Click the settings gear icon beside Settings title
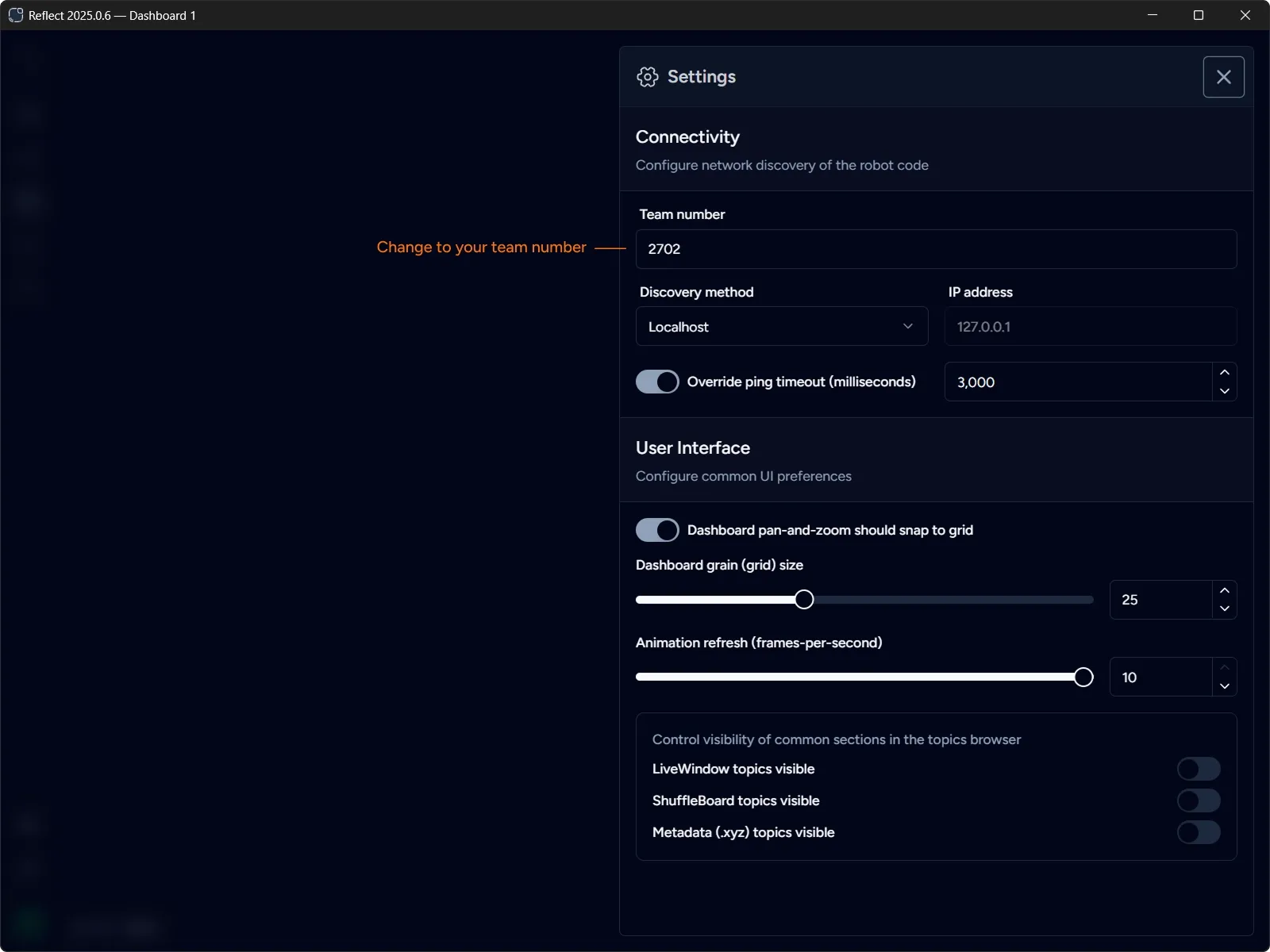 click(x=647, y=77)
